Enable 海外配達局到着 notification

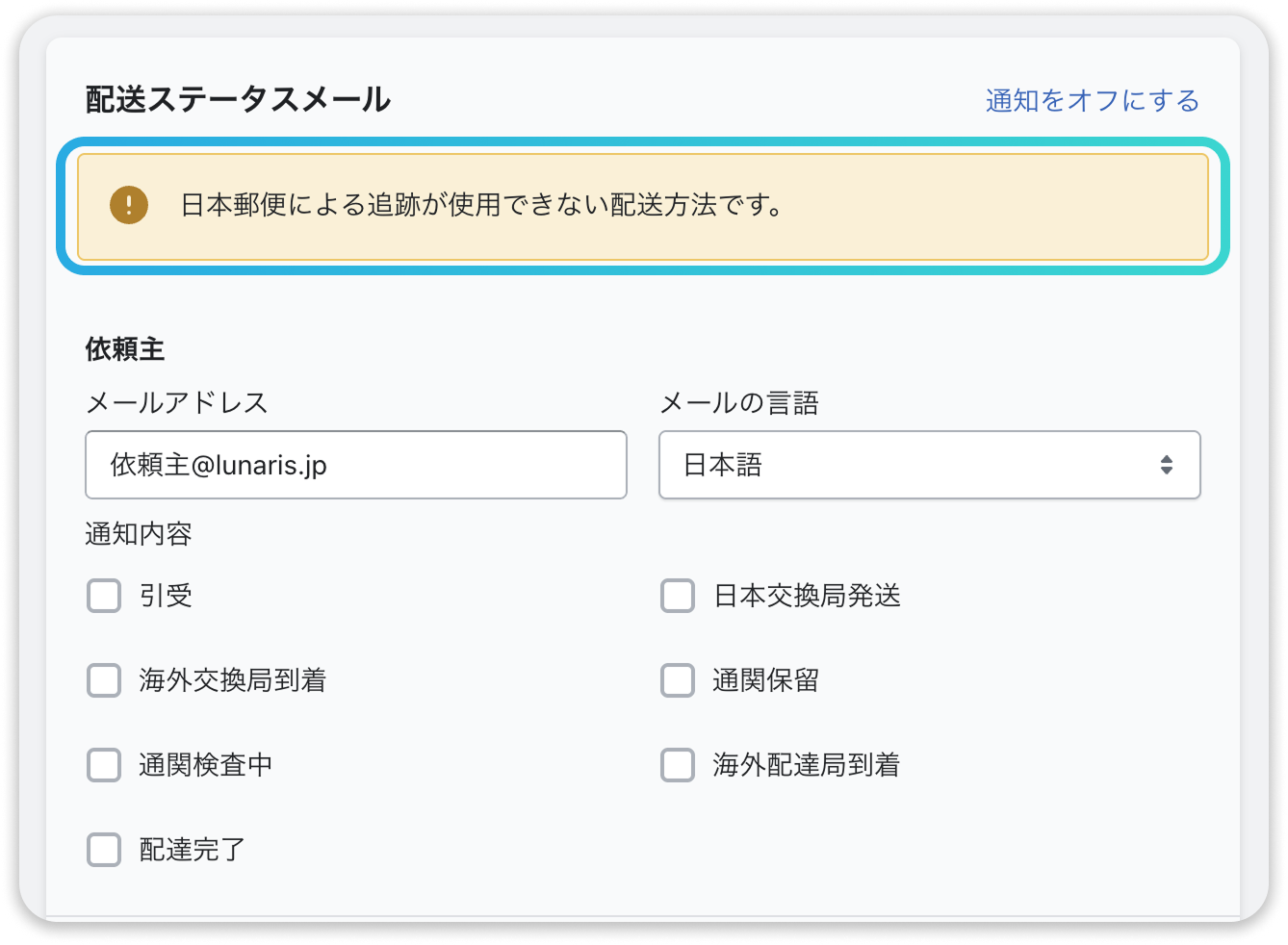[x=677, y=765]
